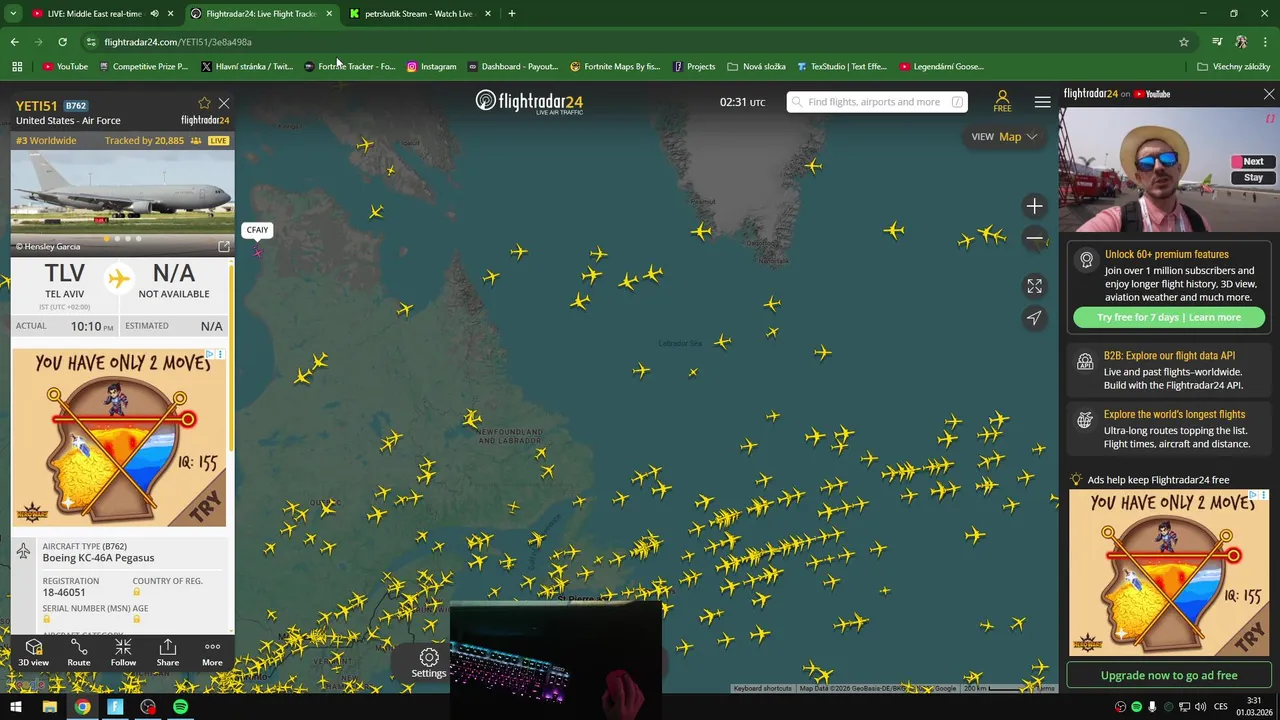Switch to petrskutik Stream tab
1280x720 pixels.
point(418,14)
